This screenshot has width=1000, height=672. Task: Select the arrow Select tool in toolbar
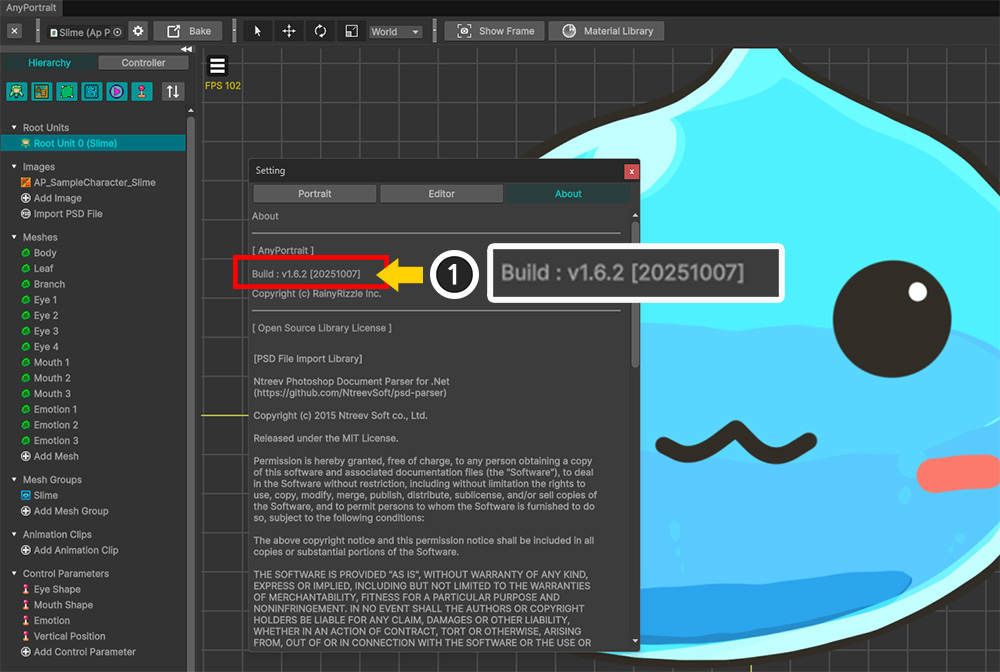tap(257, 31)
